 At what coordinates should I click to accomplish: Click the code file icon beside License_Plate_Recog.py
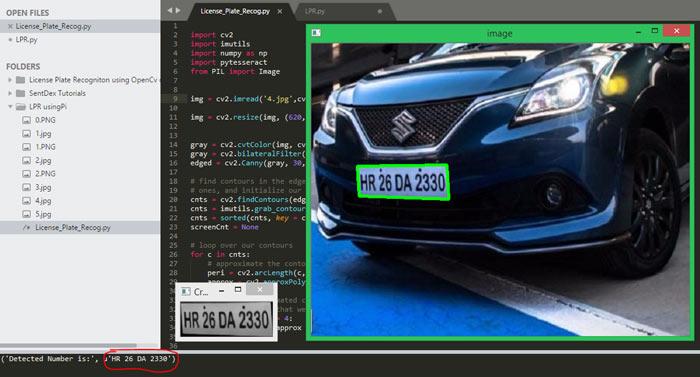tap(27, 227)
